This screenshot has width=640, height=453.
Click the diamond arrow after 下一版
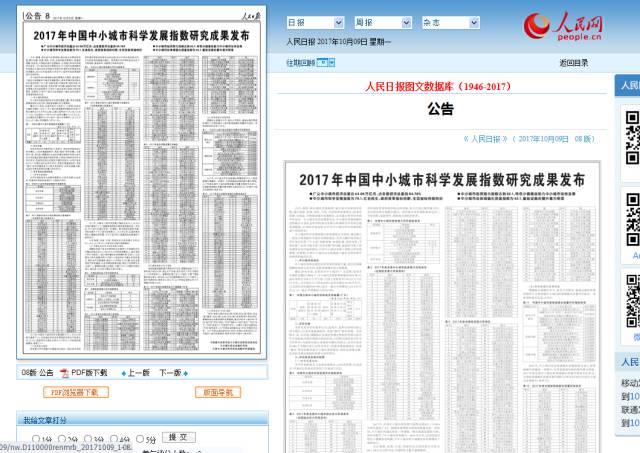tap(186, 373)
